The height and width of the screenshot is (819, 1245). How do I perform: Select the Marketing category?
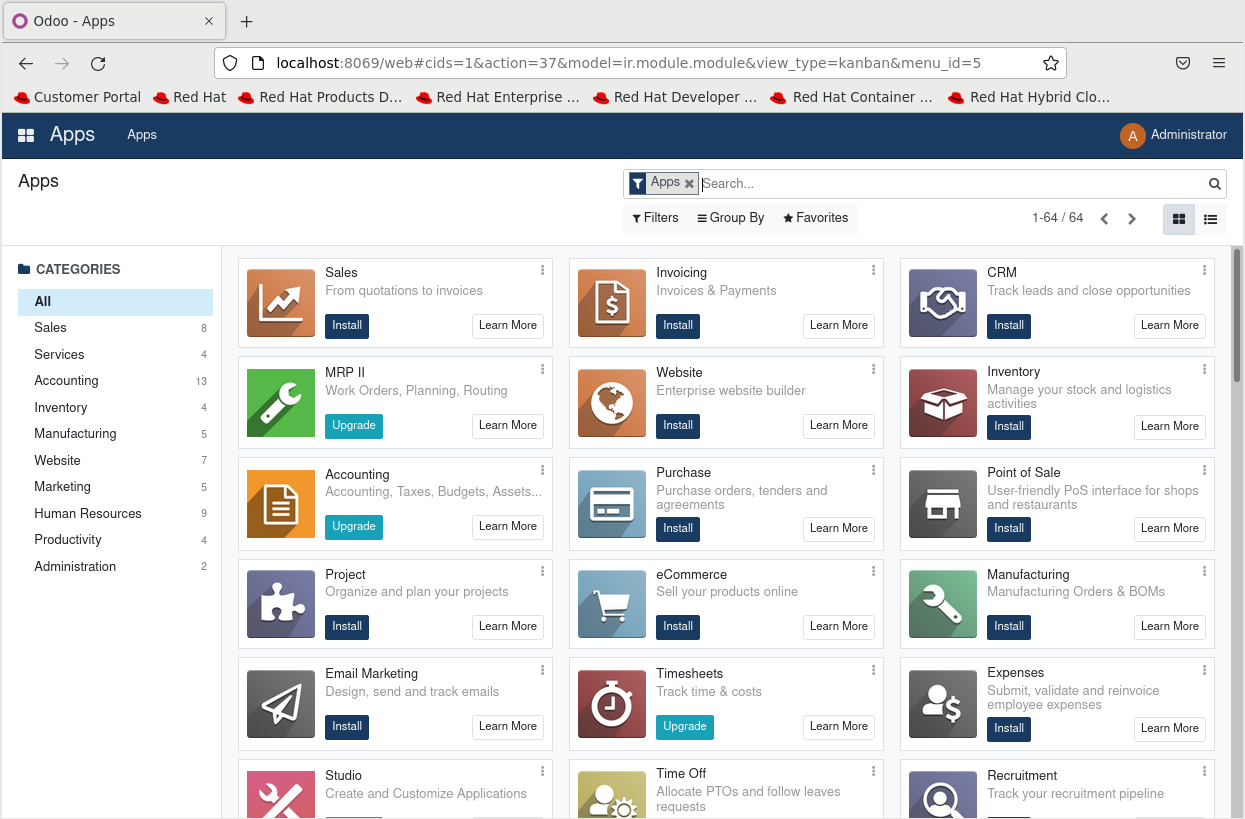click(115, 487)
